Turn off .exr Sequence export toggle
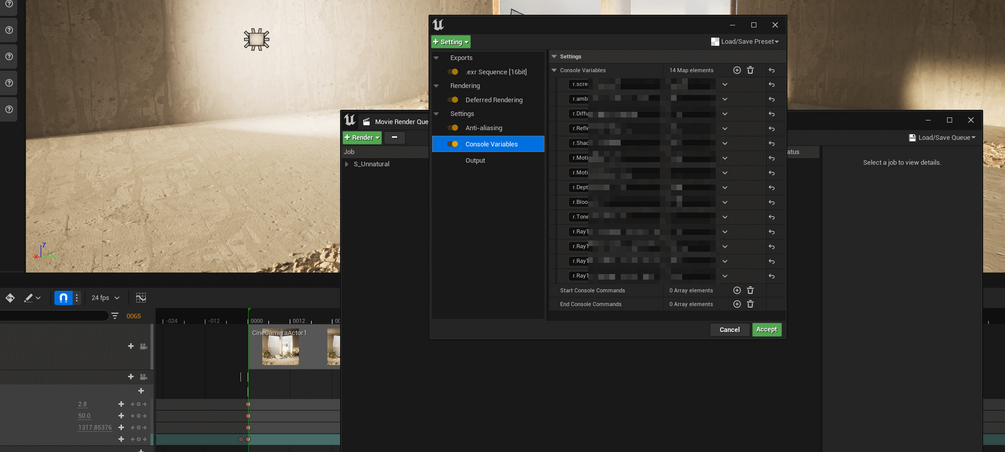The image size is (1005, 452). tap(453, 72)
